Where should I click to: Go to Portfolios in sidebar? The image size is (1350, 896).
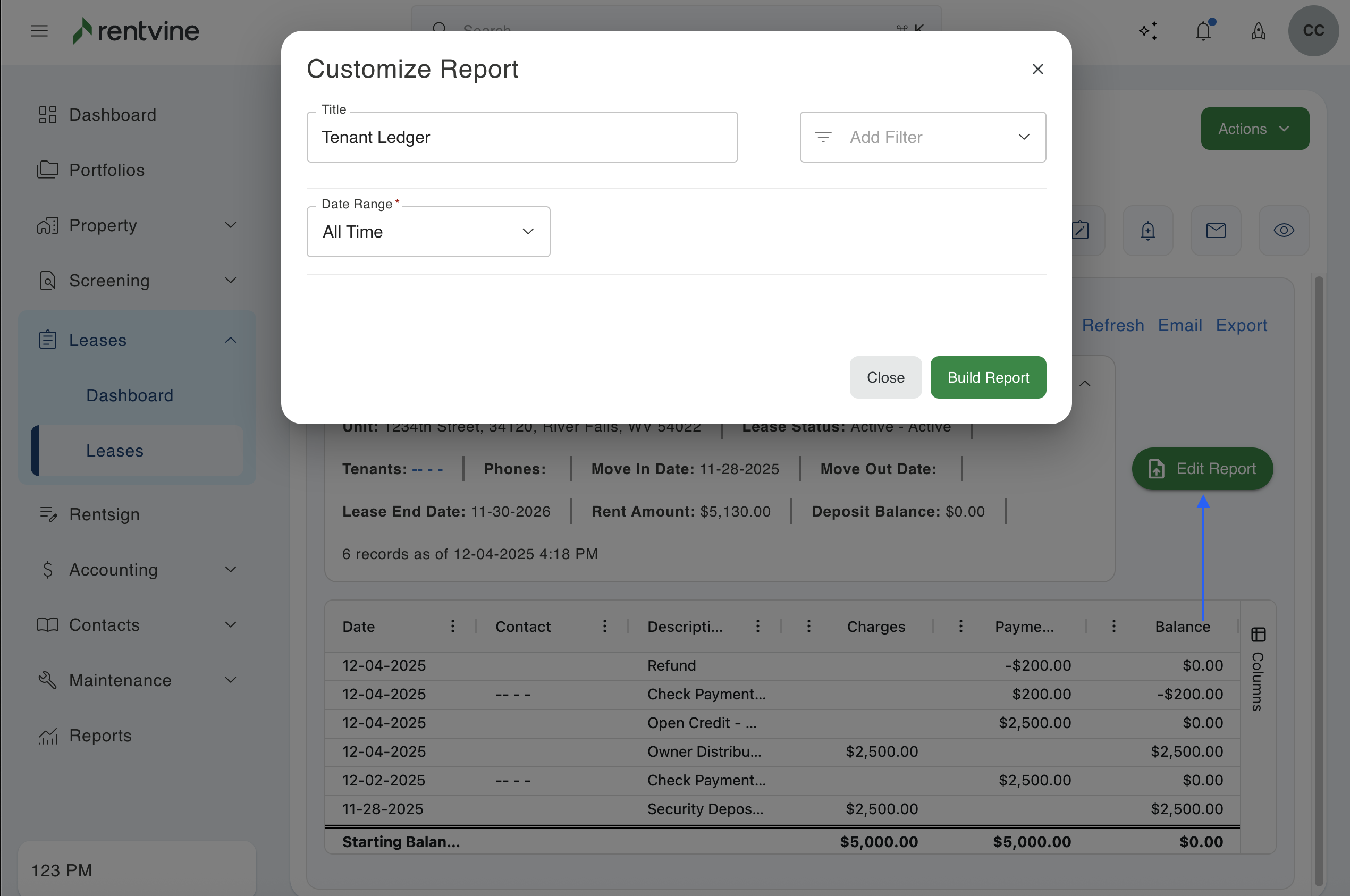click(x=106, y=170)
